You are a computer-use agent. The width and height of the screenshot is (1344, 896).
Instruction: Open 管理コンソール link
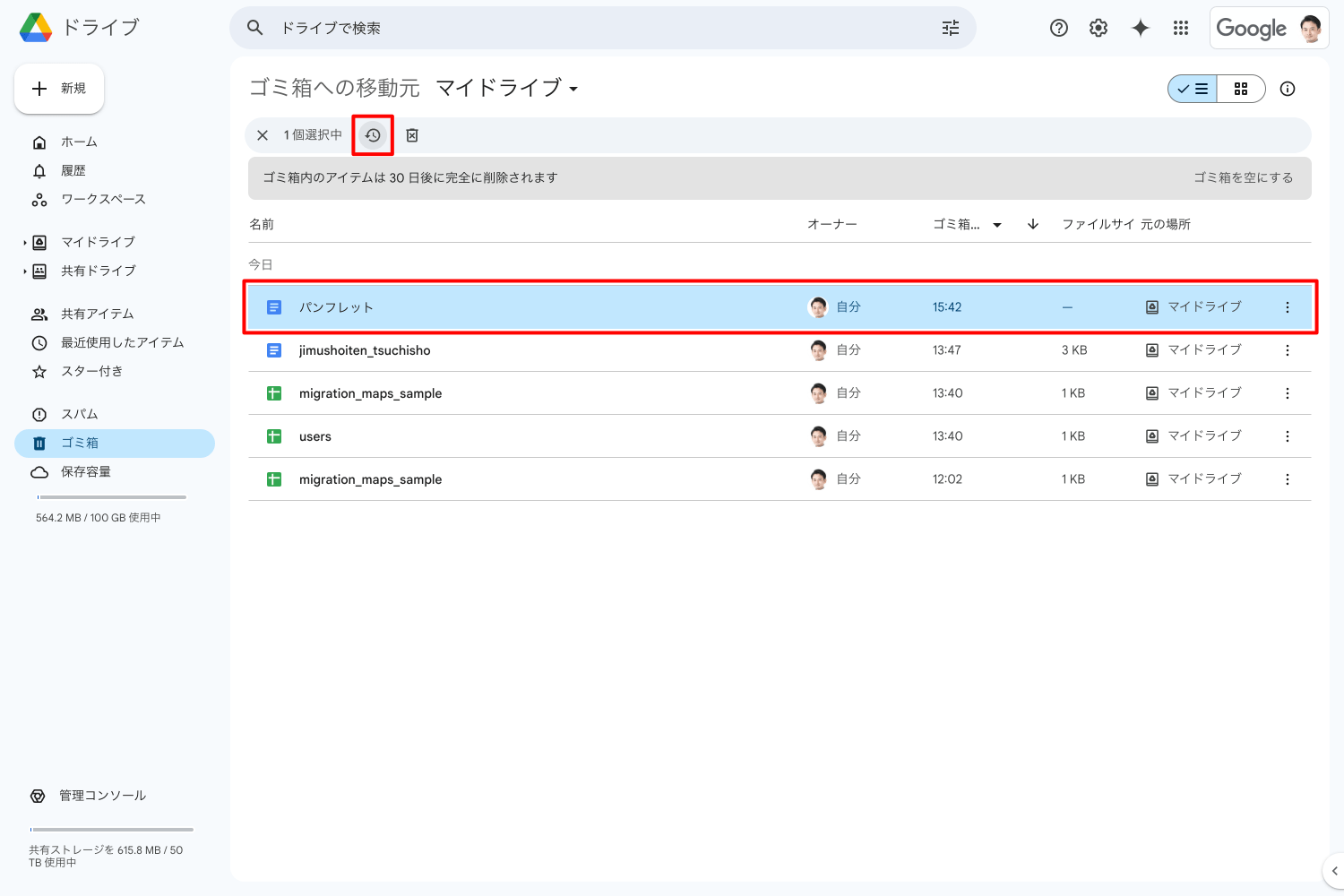(102, 796)
